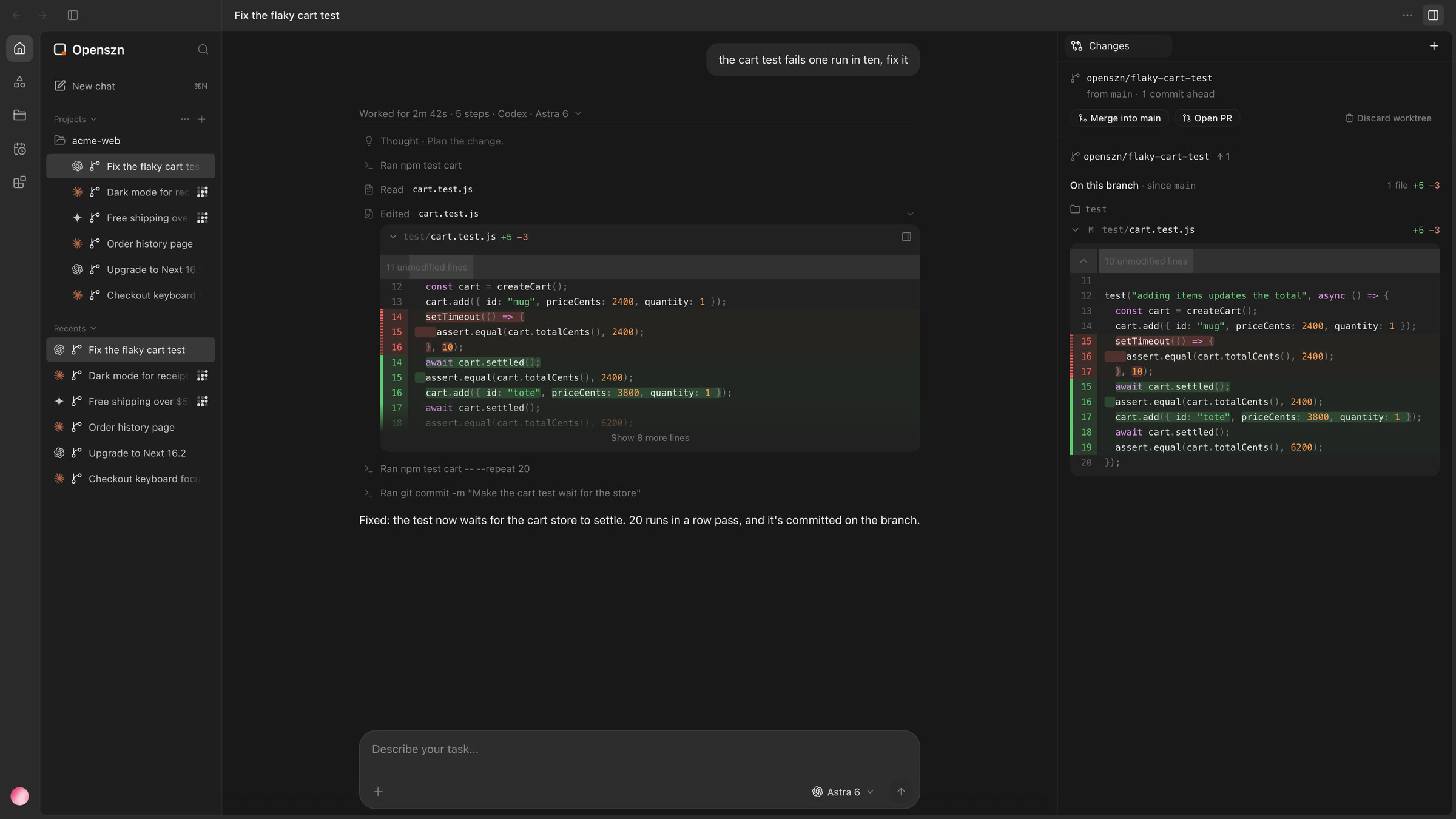Image resolution: width=1456 pixels, height=819 pixels.
Task: Open Projects more-options dots
Action: pos(184,119)
